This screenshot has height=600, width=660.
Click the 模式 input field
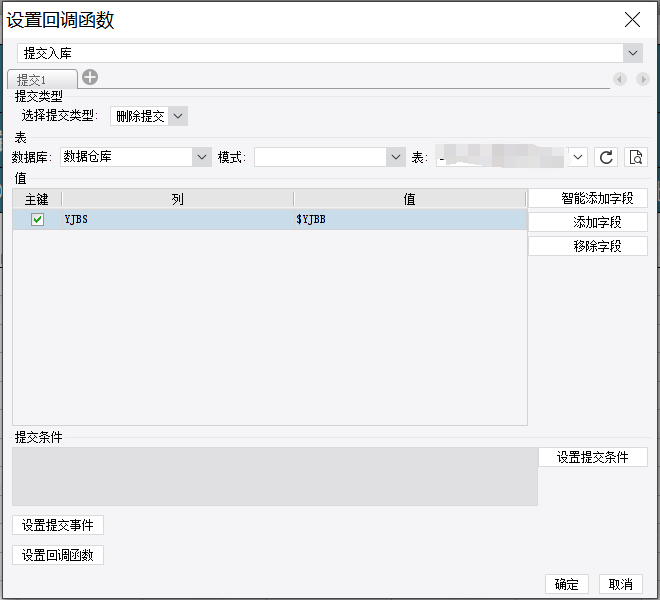(x=320, y=157)
